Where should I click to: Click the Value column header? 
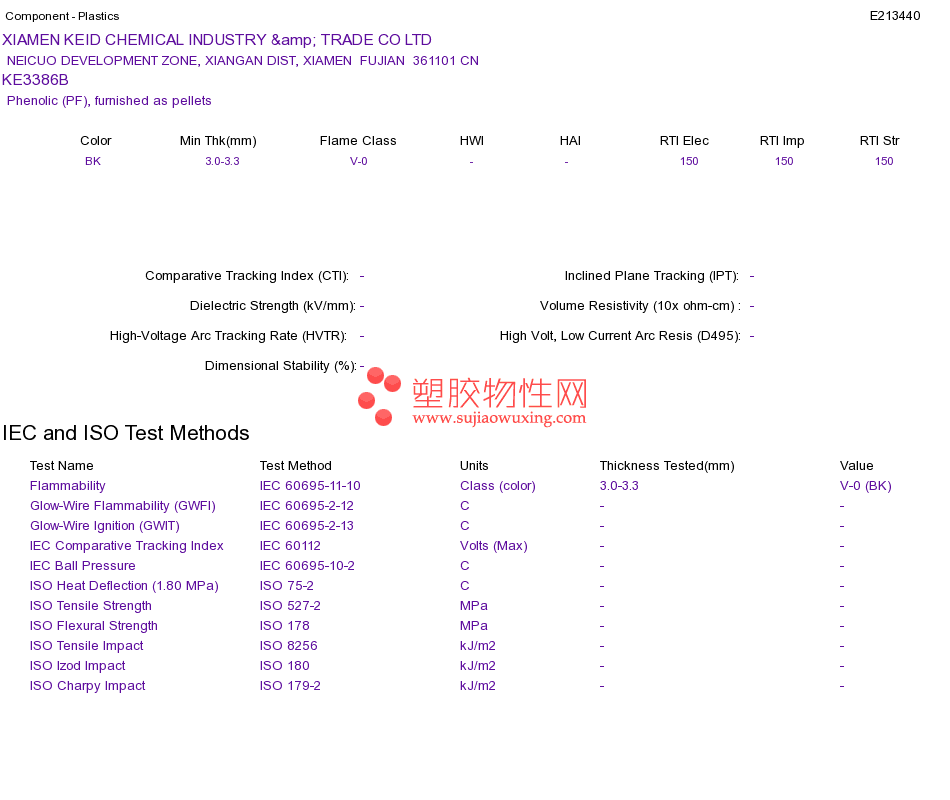pos(857,465)
